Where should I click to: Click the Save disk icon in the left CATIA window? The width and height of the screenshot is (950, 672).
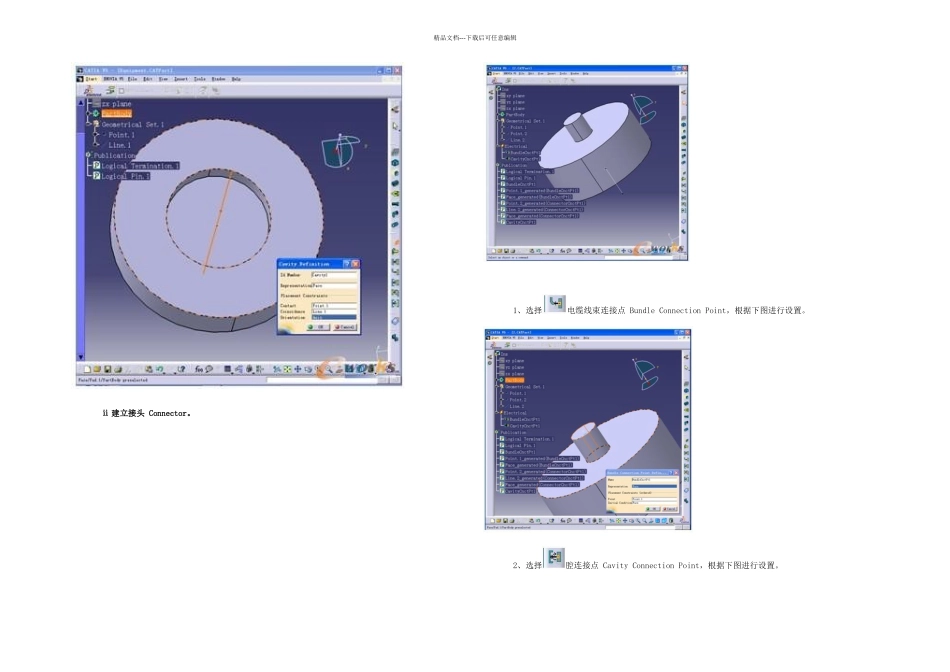coord(108,369)
